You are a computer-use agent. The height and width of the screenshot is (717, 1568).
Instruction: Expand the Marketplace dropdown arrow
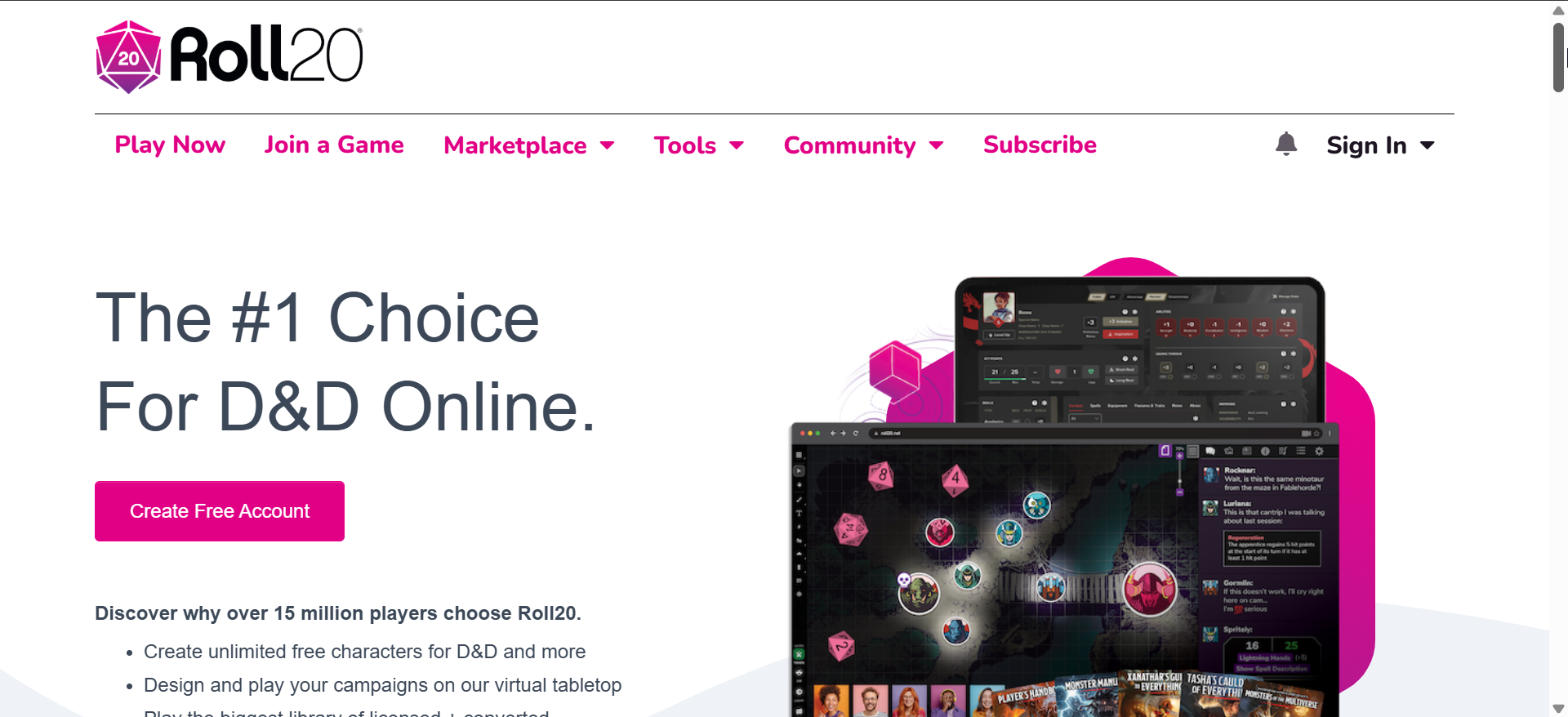tap(607, 145)
